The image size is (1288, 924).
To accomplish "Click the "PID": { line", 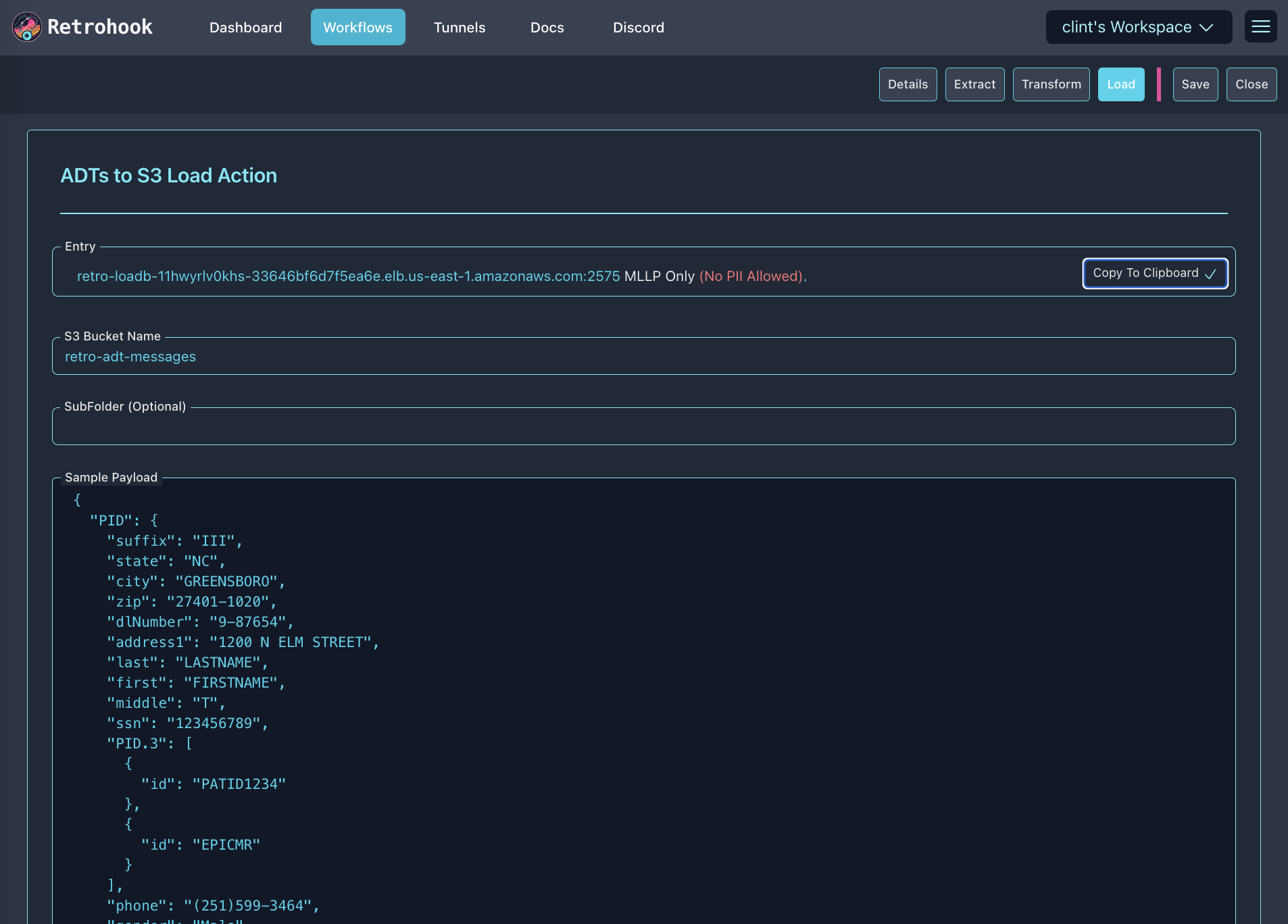I will 124,521.
